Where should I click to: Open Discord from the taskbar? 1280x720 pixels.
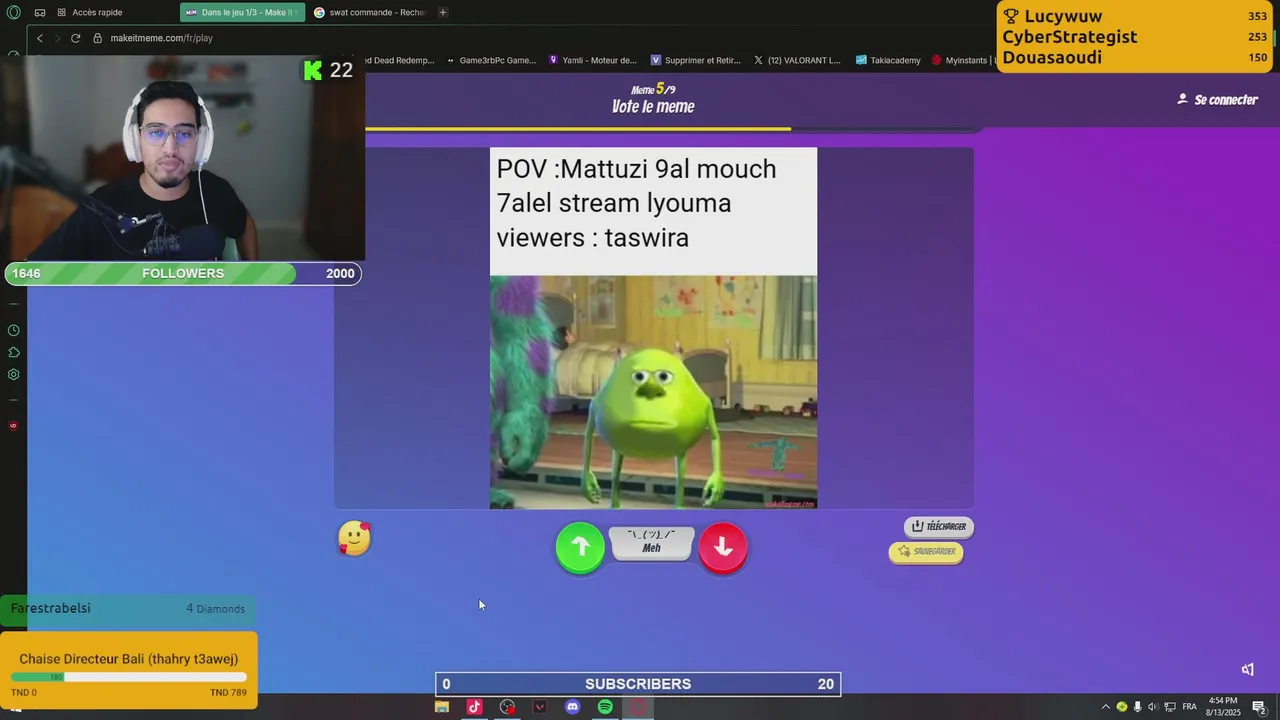click(572, 707)
